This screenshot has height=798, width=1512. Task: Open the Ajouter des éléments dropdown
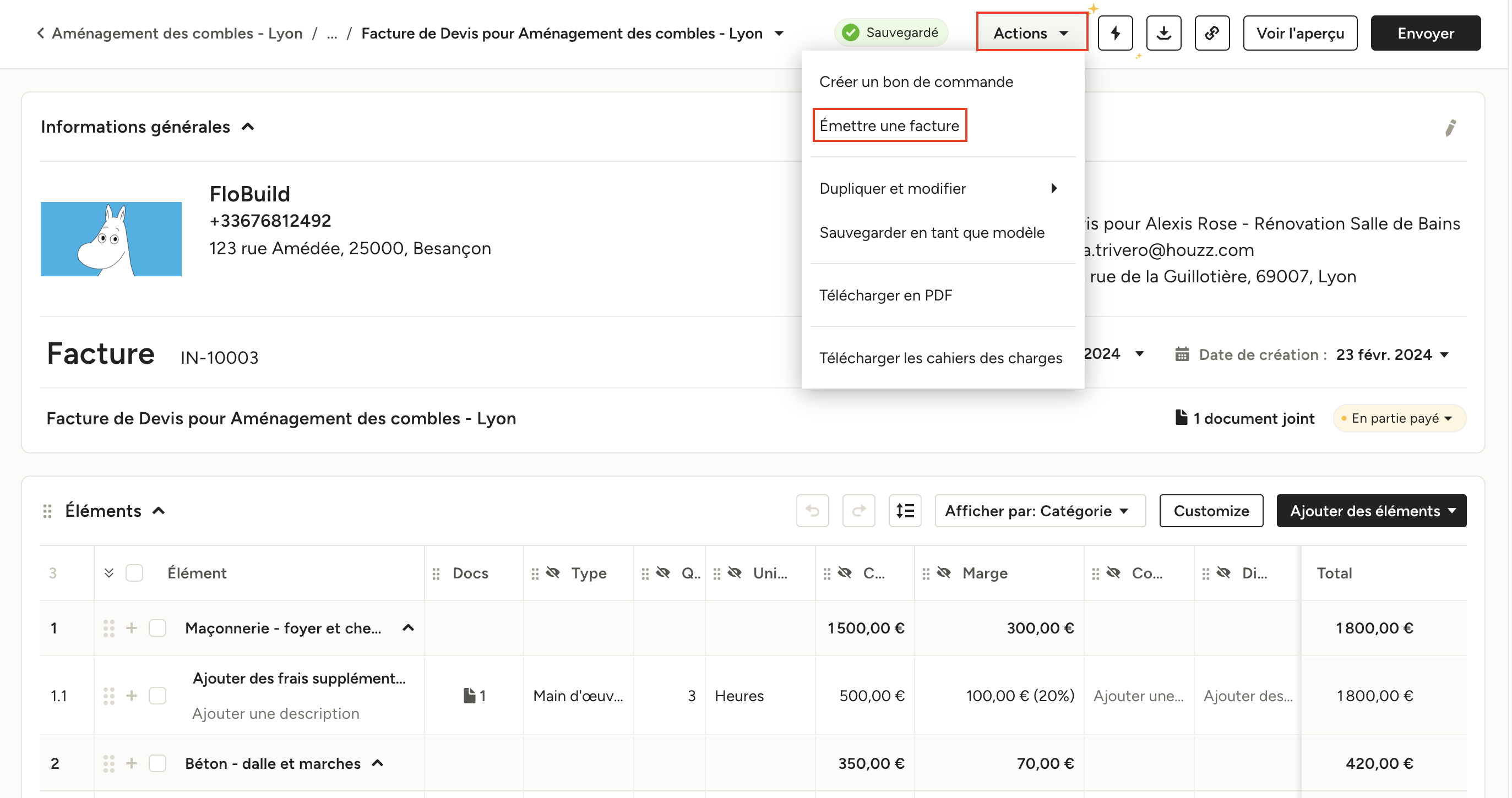pyautogui.click(x=1371, y=511)
